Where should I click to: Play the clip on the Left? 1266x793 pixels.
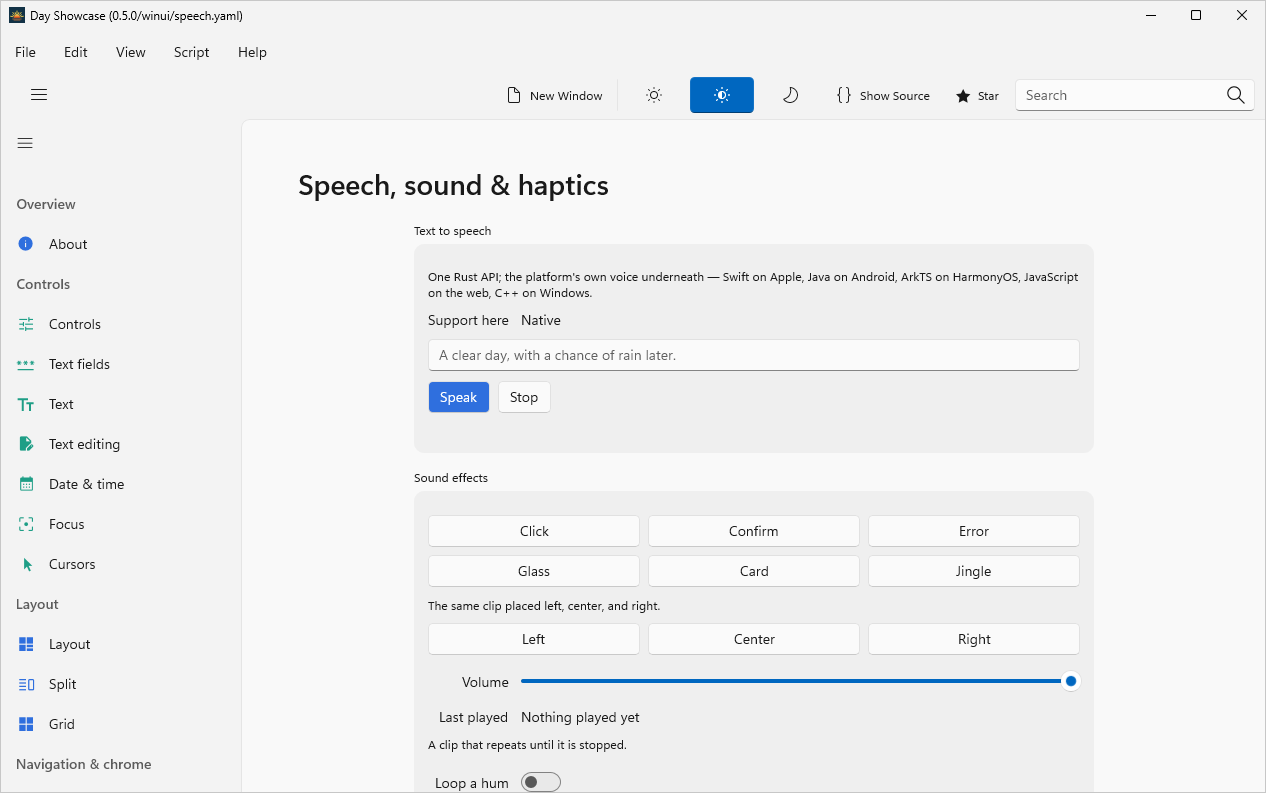(x=534, y=639)
